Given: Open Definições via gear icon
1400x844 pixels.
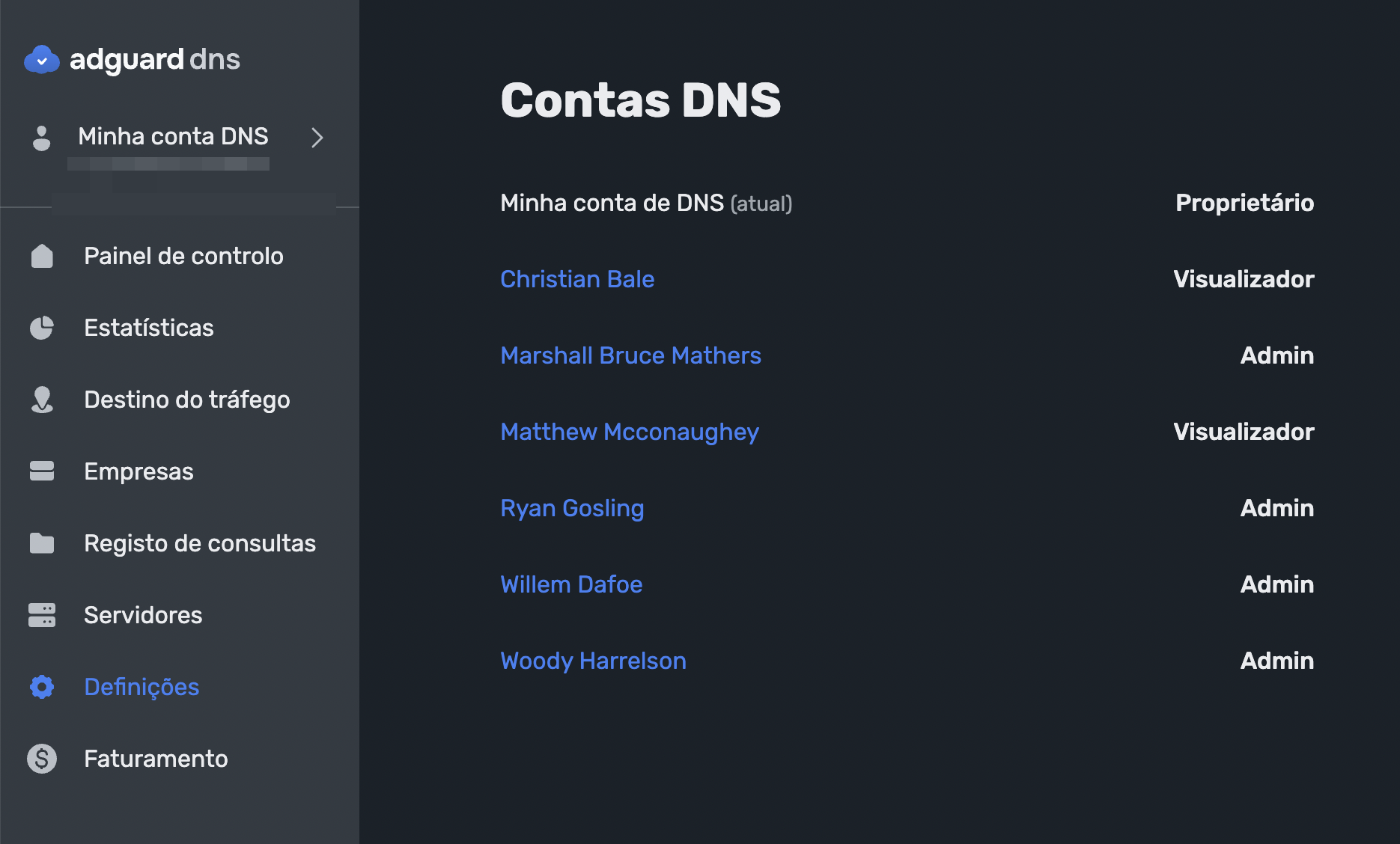Looking at the screenshot, I should 42,686.
